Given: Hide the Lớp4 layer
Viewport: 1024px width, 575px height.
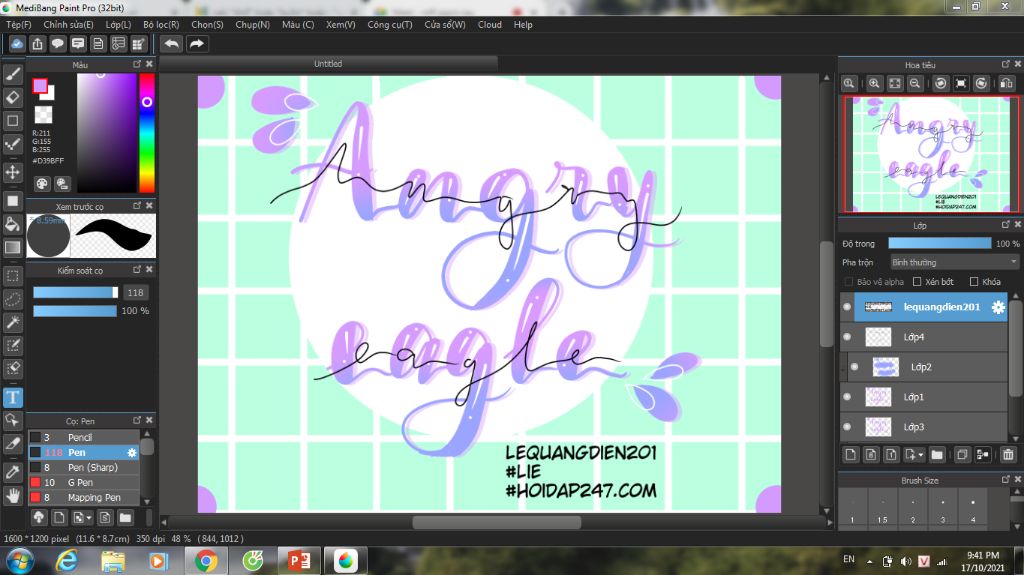Looking at the screenshot, I should 847,337.
